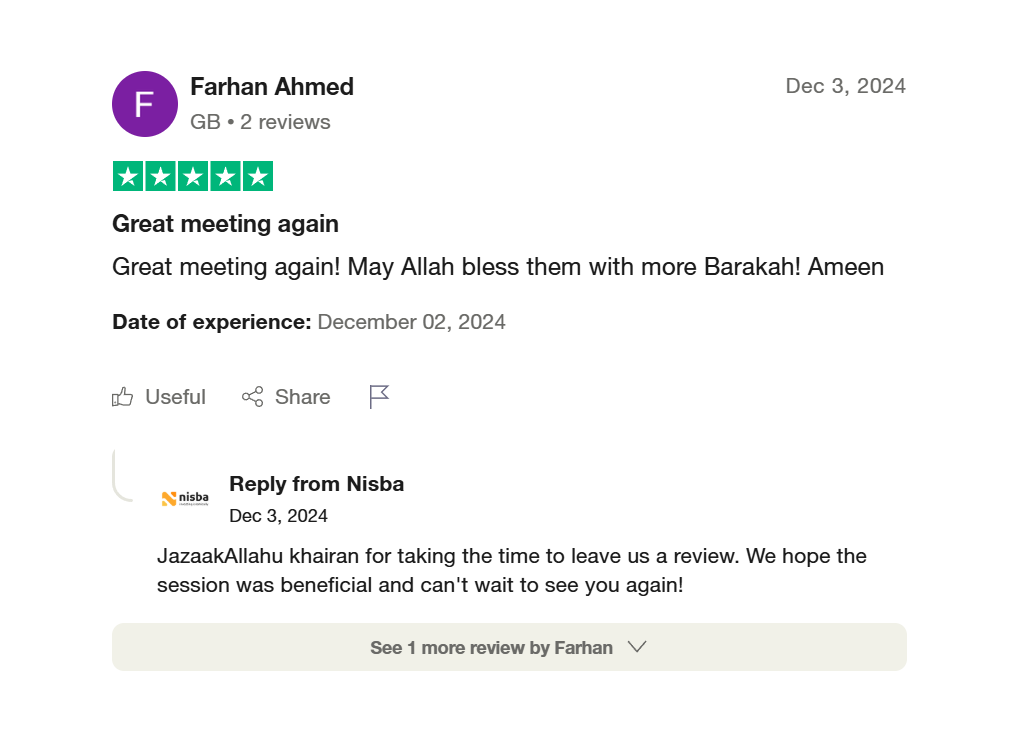Open the review title Great meeting again
1035x729 pixels.
click(225, 224)
